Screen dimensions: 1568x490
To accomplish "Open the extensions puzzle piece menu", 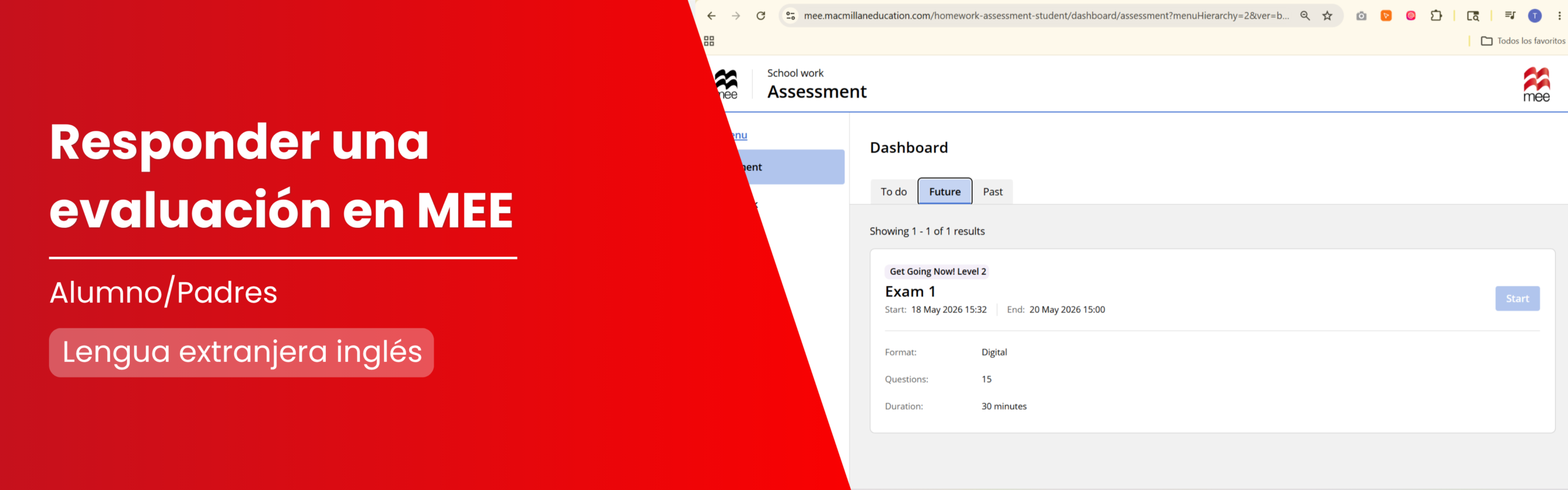I will click(x=1436, y=16).
